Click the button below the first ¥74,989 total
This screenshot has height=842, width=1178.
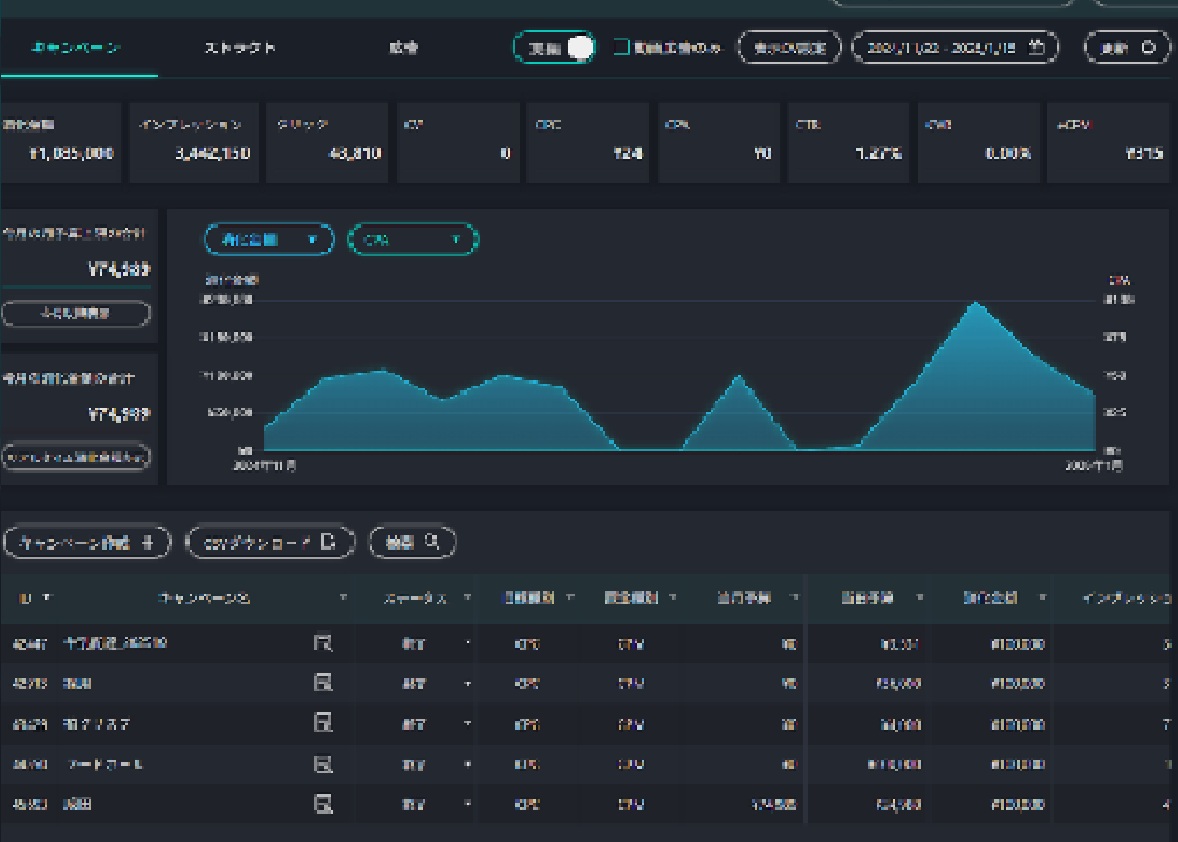[x=76, y=313]
